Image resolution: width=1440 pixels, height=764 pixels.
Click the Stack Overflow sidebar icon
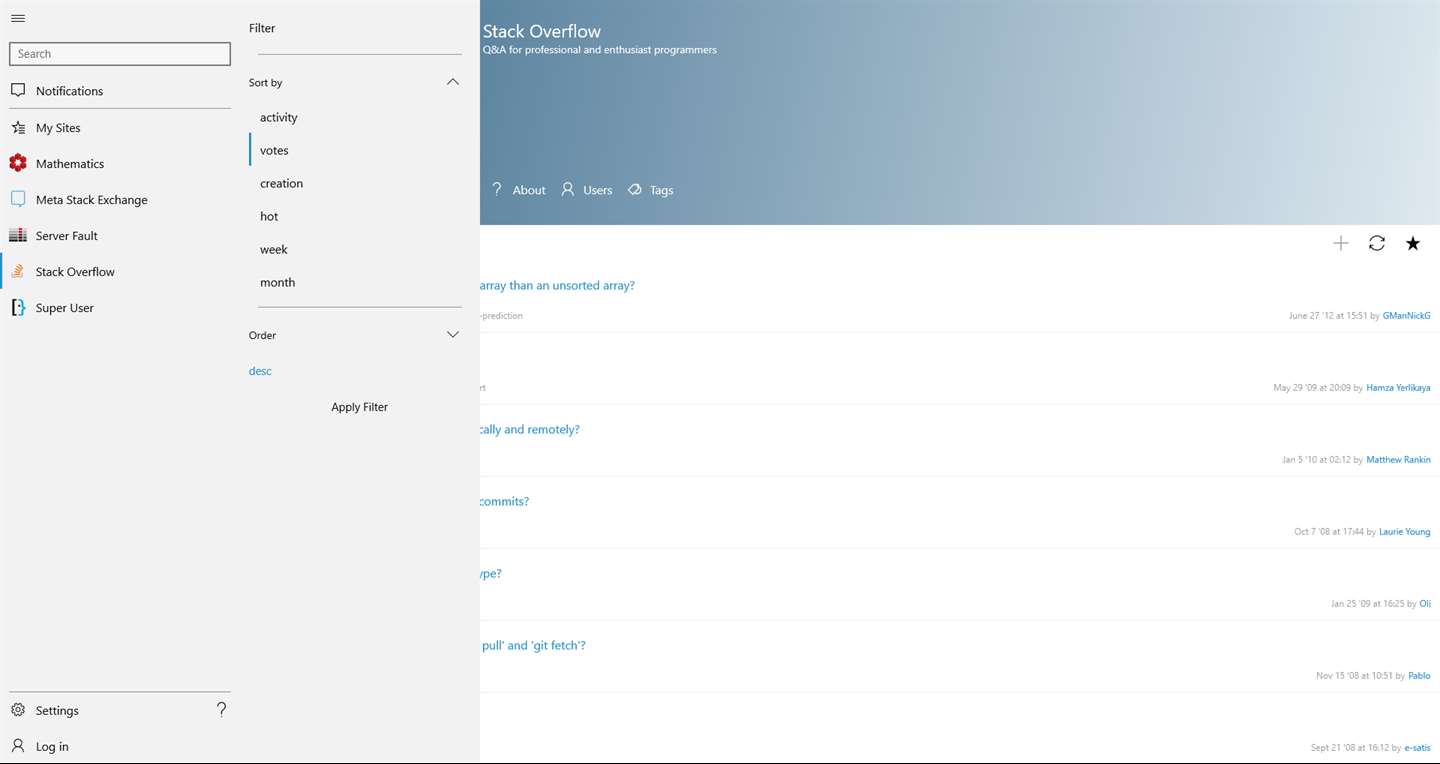point(18,271)
